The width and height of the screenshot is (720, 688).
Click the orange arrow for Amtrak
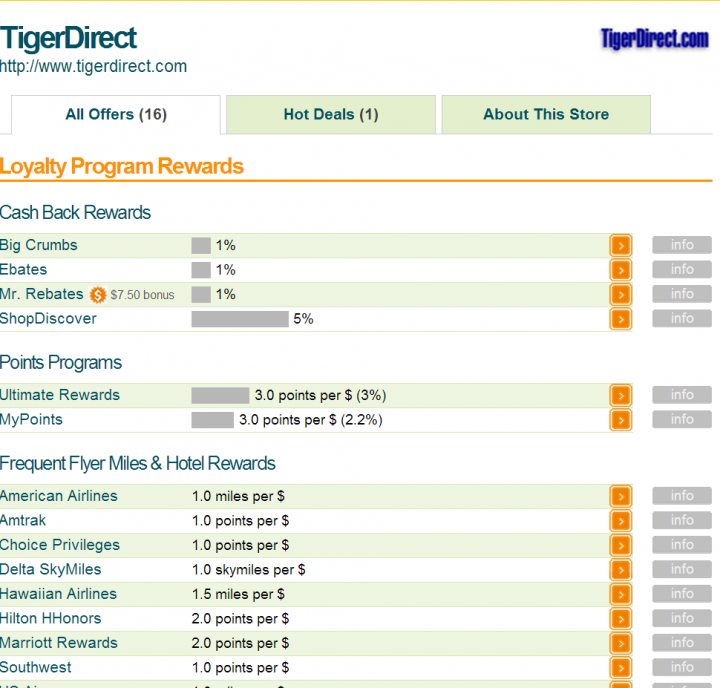click(x=621, y=521)
